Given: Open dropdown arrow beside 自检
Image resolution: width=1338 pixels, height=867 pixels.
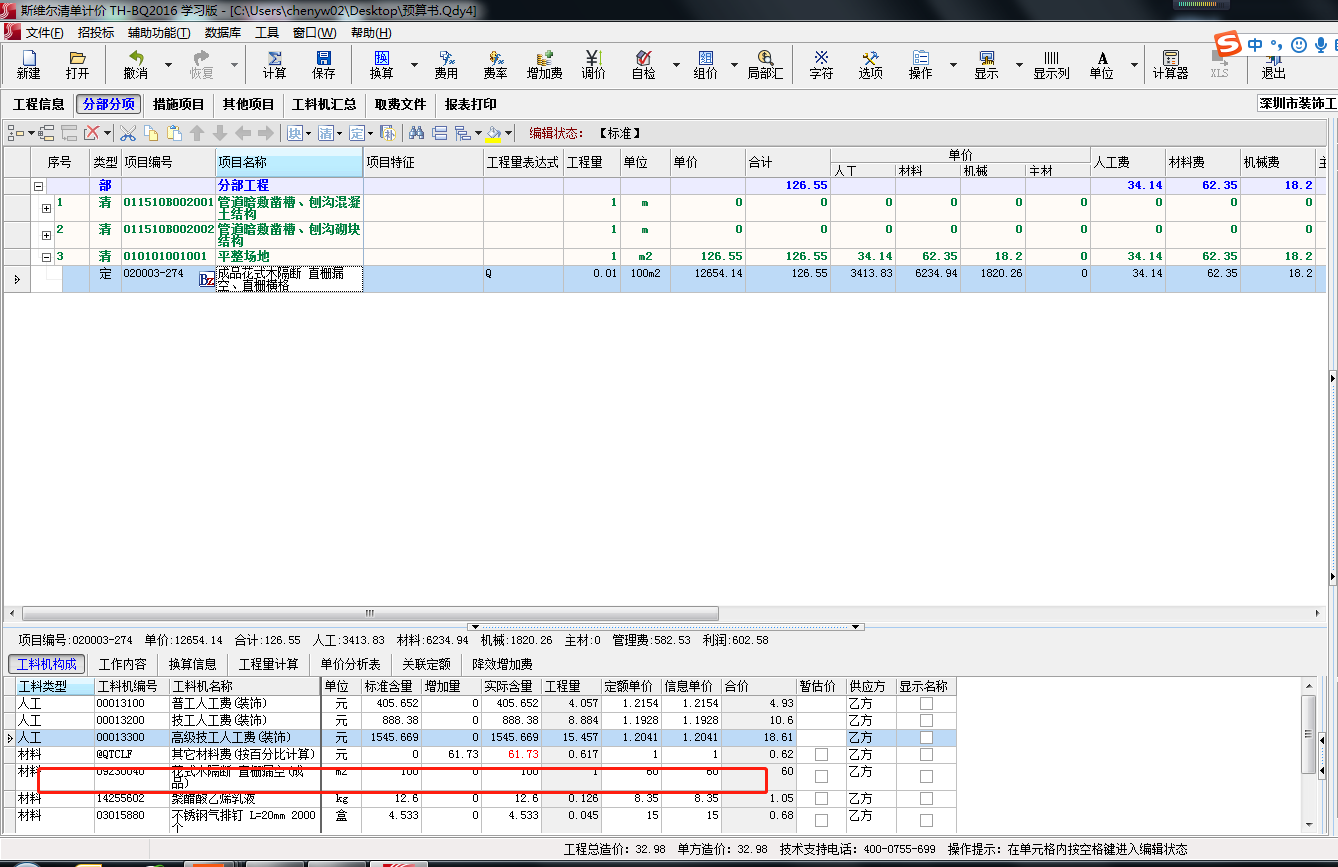Looking at the screenshot, I should click(x=676, y=65).
